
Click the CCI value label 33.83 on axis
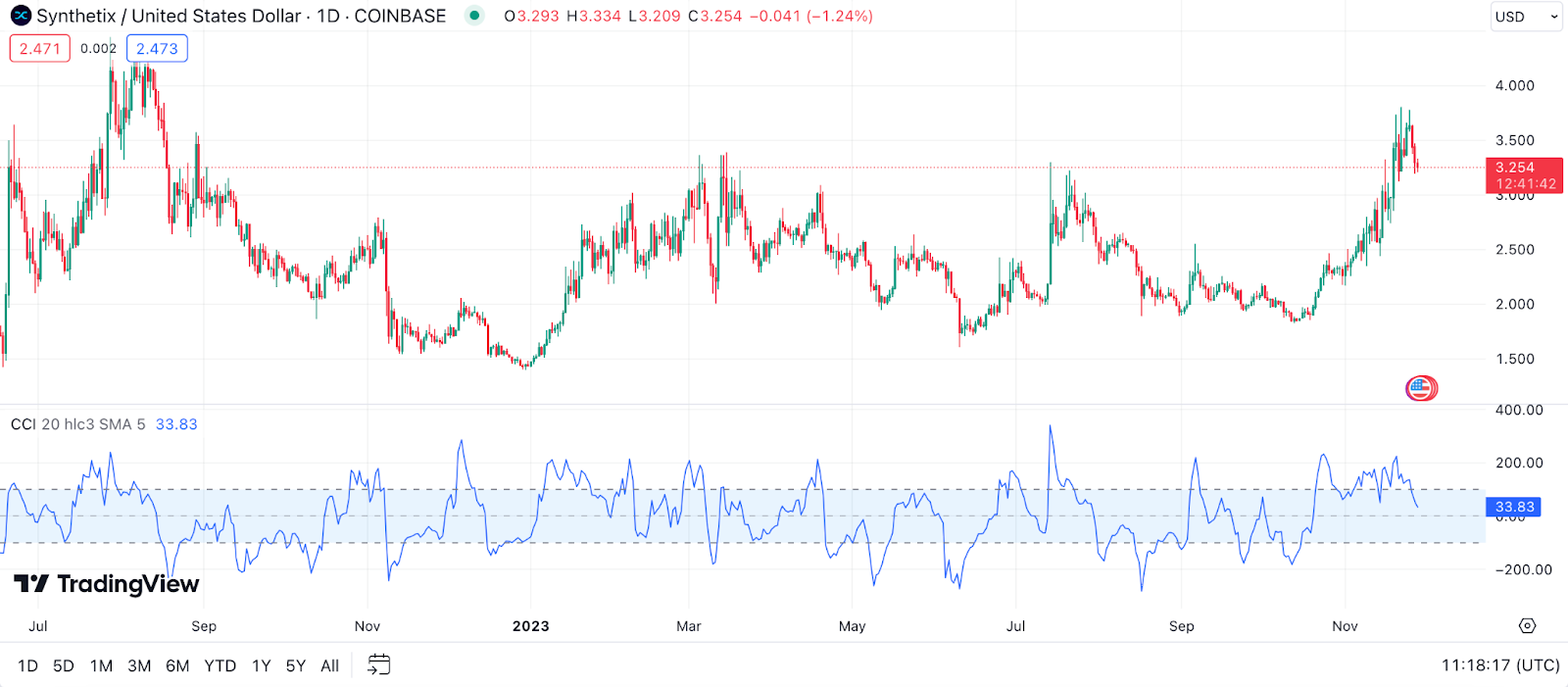1514,507
